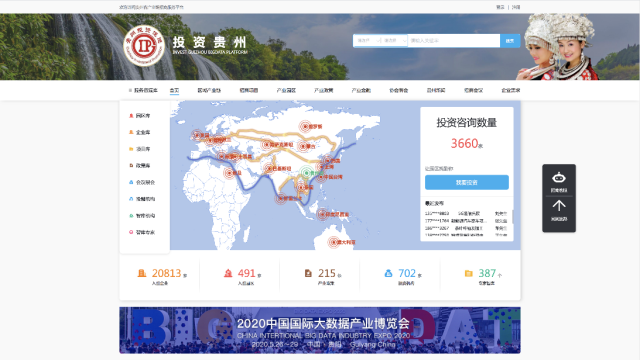Click the Australia marker on the map
Screen dimensions: 640x360
pos(333,242)
